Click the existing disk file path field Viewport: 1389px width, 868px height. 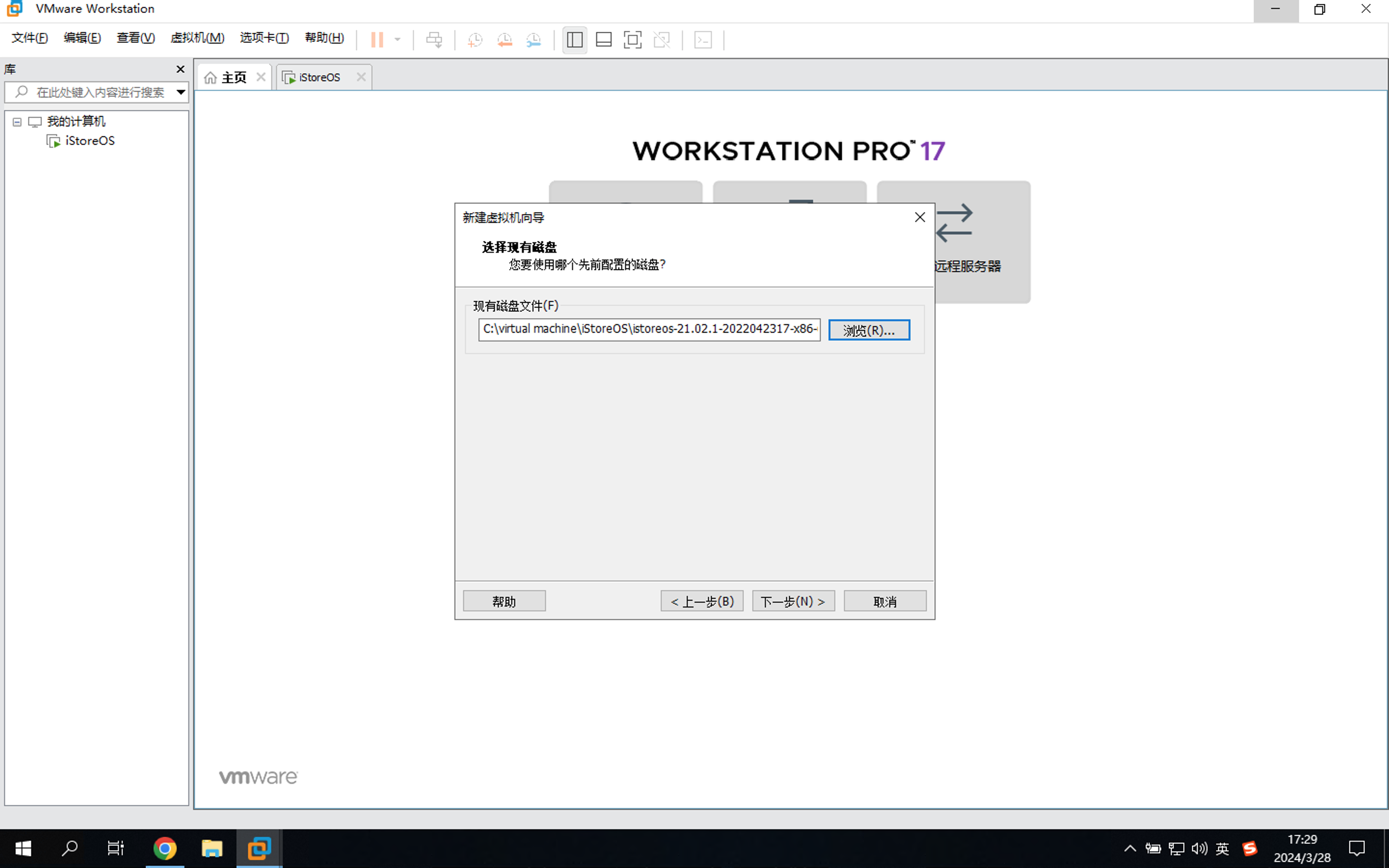649,329
